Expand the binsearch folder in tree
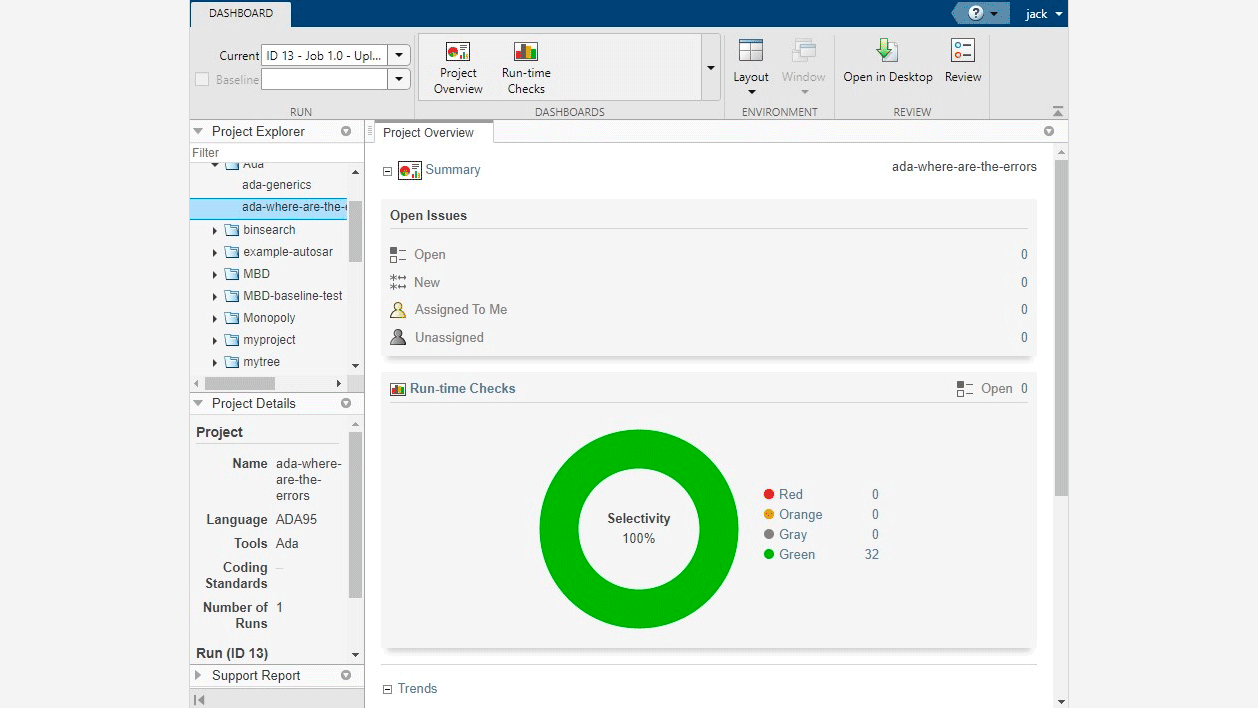The image size is (1258, 708). coord(215,230)
